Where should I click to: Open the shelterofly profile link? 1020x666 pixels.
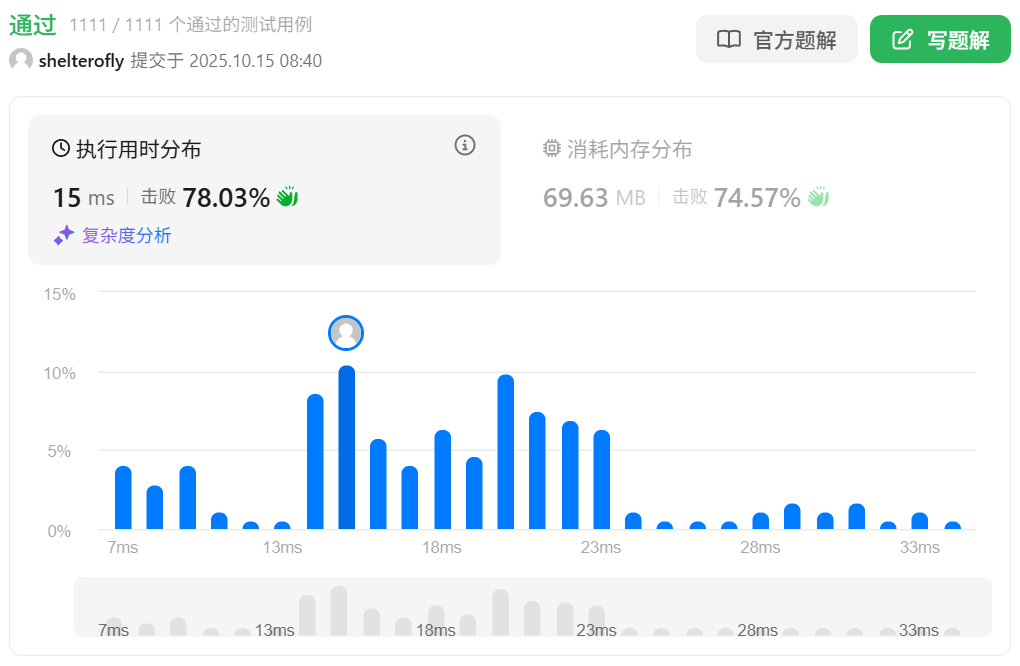click(x=81, y=61)
